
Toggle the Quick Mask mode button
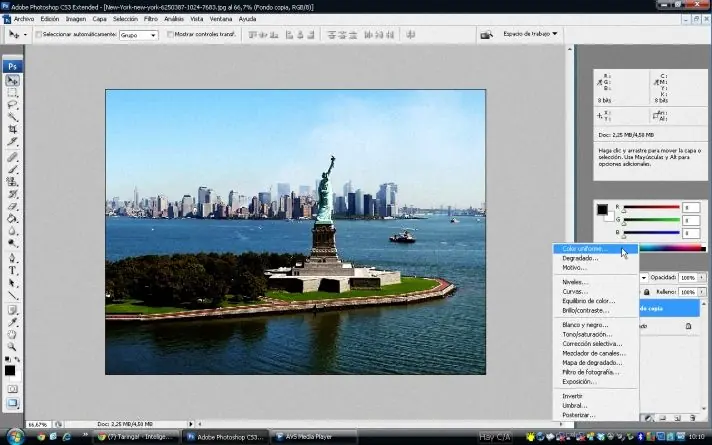tap(13, 388)
